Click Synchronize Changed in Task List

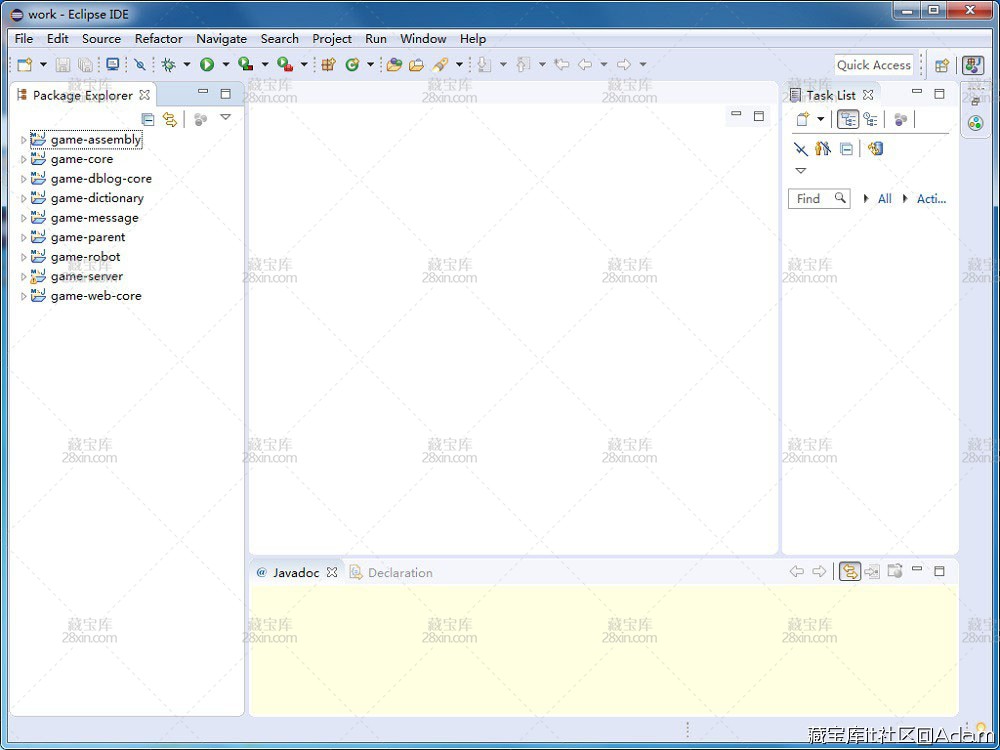pyautogui.click(x=876, y=149)
